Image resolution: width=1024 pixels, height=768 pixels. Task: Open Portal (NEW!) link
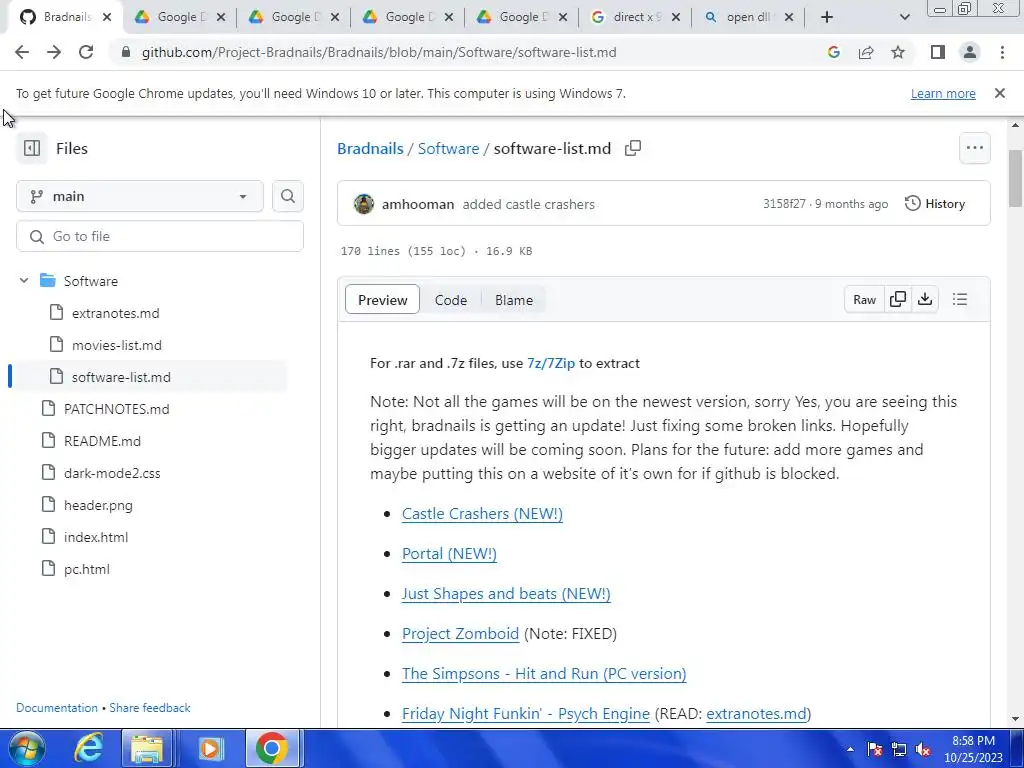(449, 553)
